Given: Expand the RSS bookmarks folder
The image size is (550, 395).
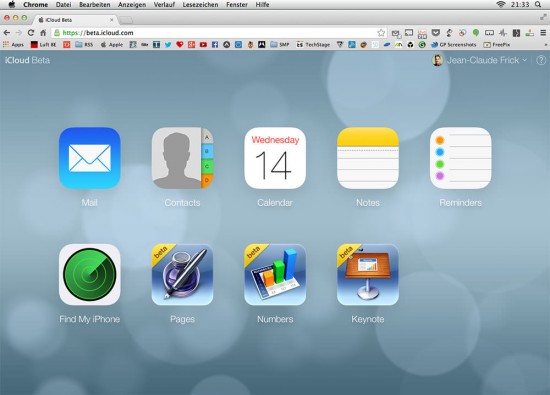Looking at the screenshot, I should (x=84, y=45).
